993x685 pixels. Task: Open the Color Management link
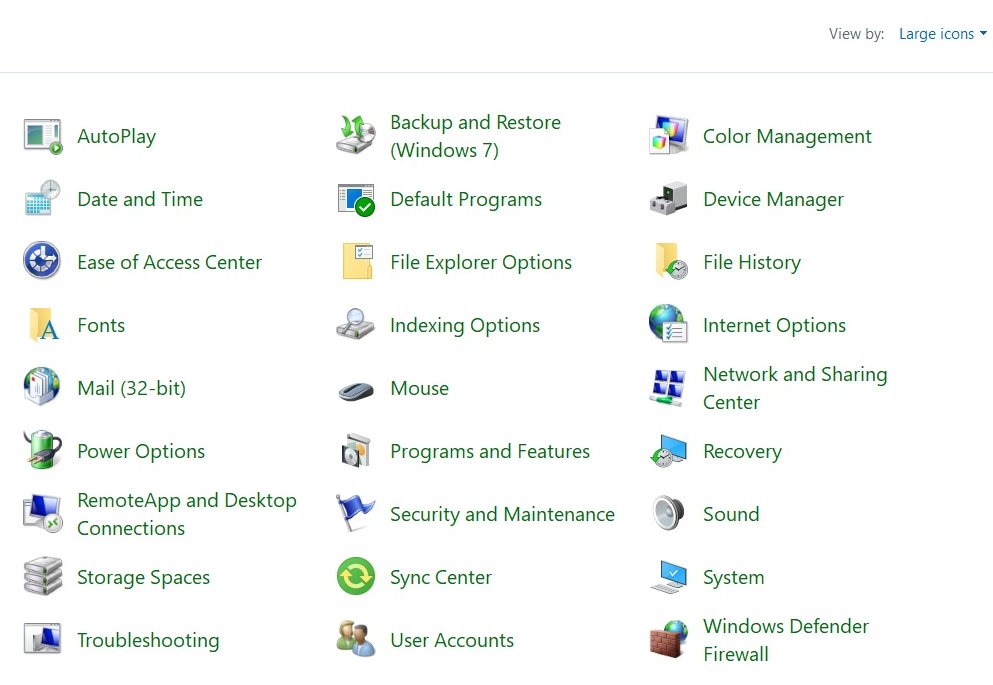[787, 137]
